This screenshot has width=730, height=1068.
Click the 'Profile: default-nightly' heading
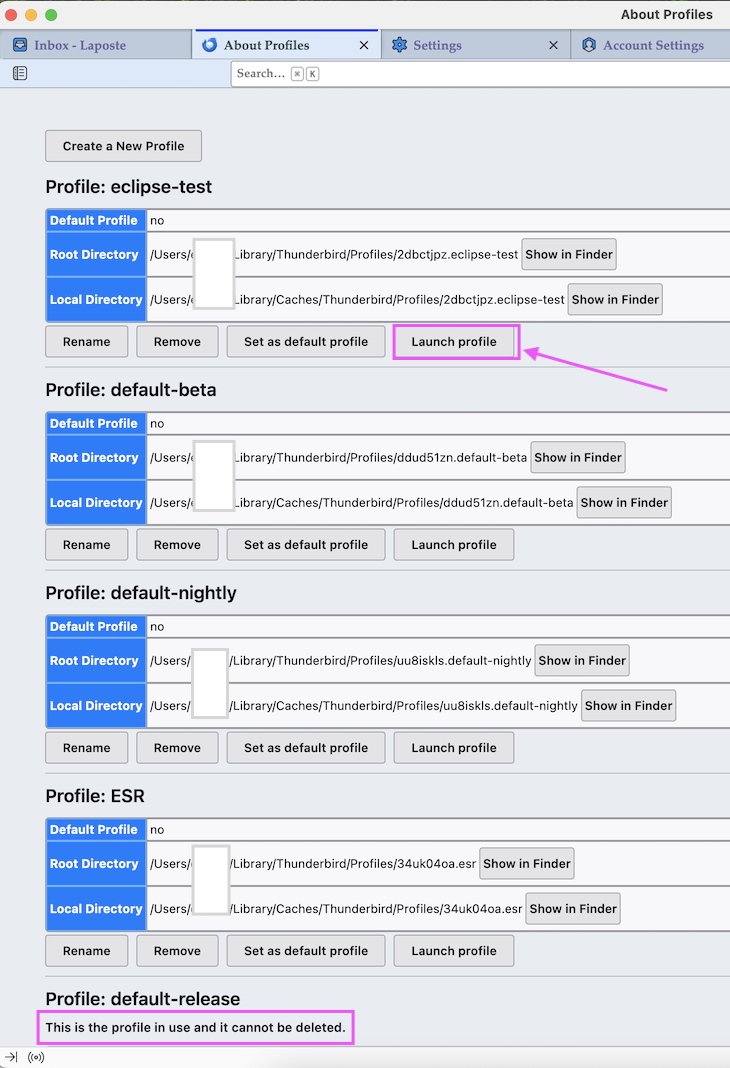(x=141, y=593)
